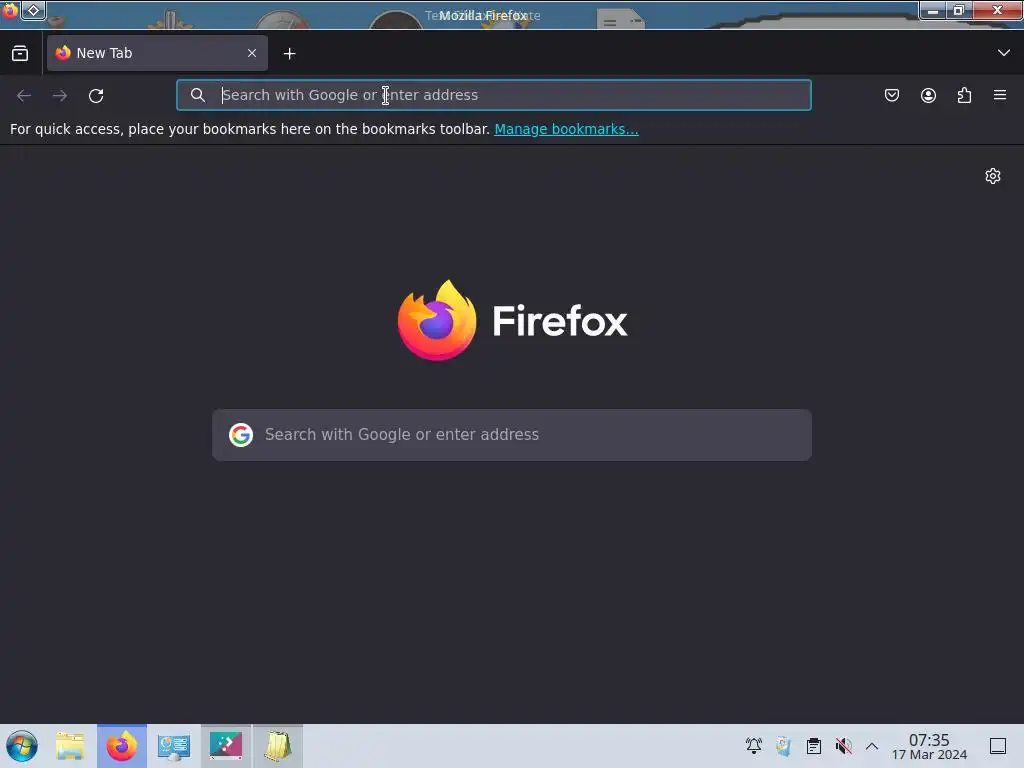
Task: Follow the Manage bookmarks link
Action: tap(566, 129)
